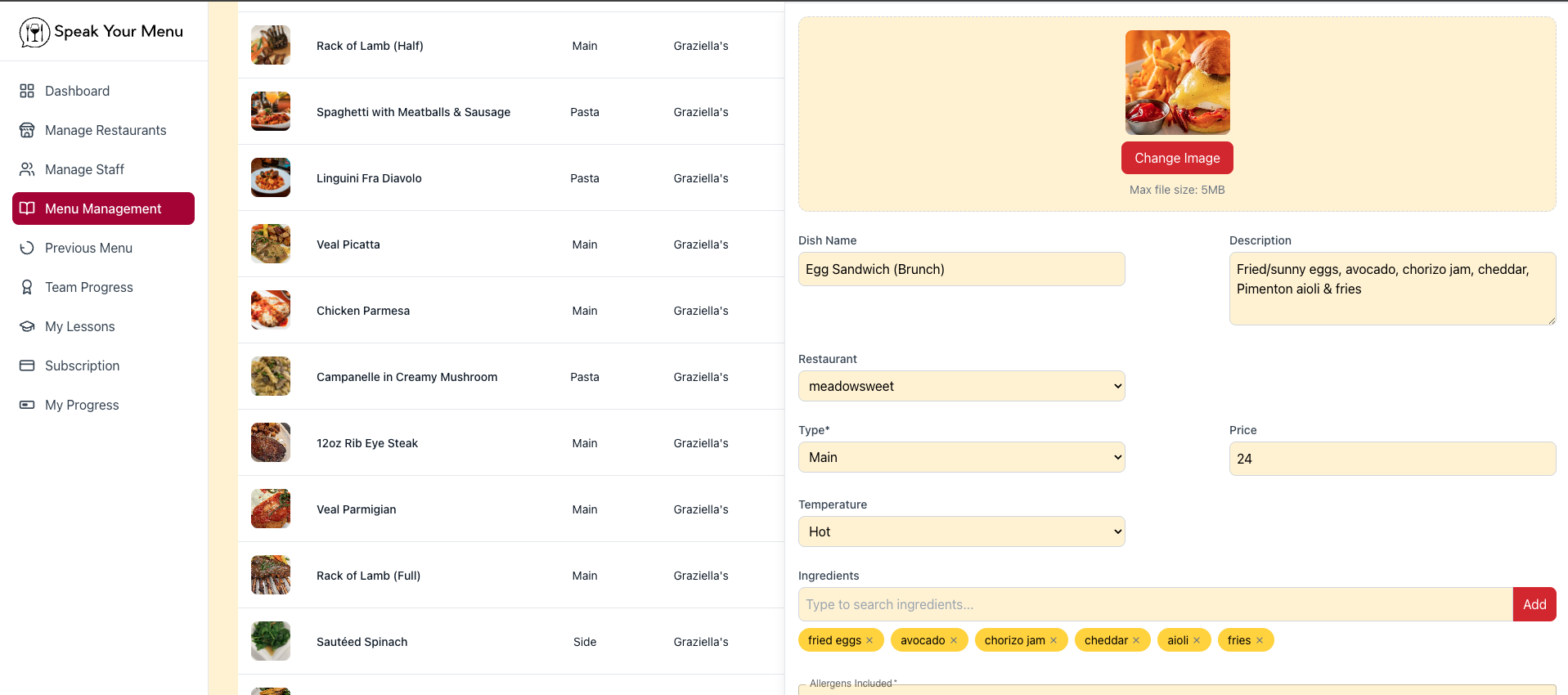Click the Linguini Fra Diavolo thumbnail
Image resolution: width=1568 pixels, height=695 pixels.
coord(271,177)
